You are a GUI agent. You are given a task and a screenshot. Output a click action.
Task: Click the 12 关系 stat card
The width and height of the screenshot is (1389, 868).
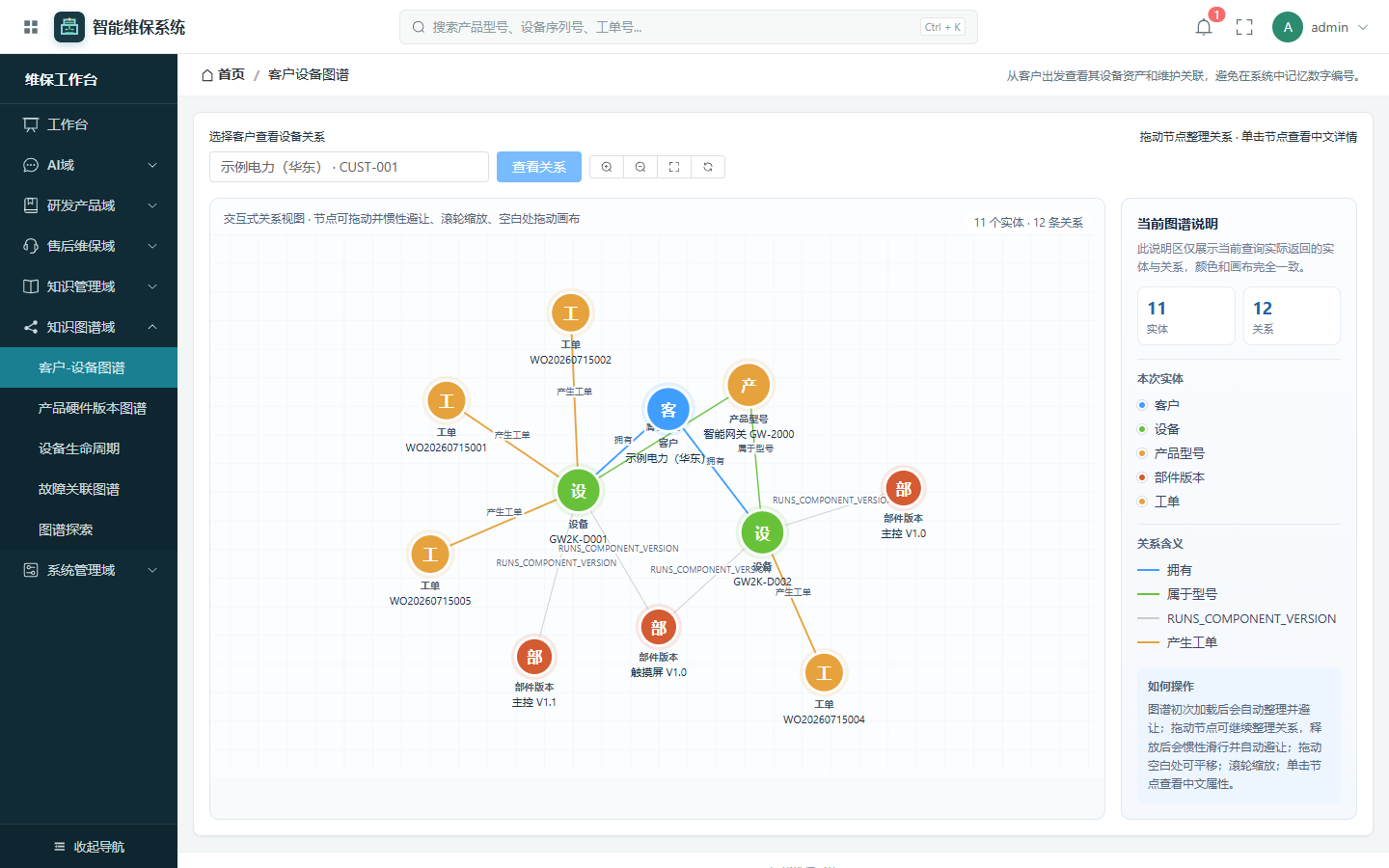[x=1292, y=315]
